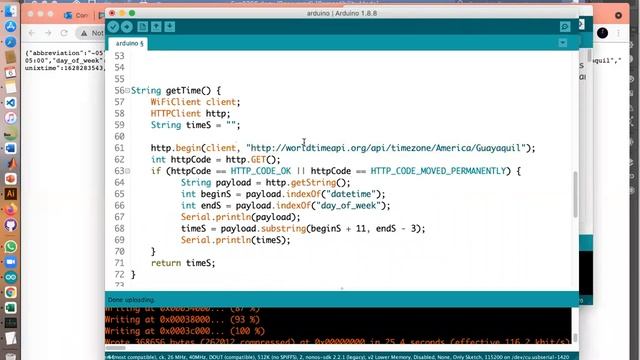Open WhatsApp from the Dock
Image resolution: width=640 pixels, height=360 pixels.
[11, 247]
